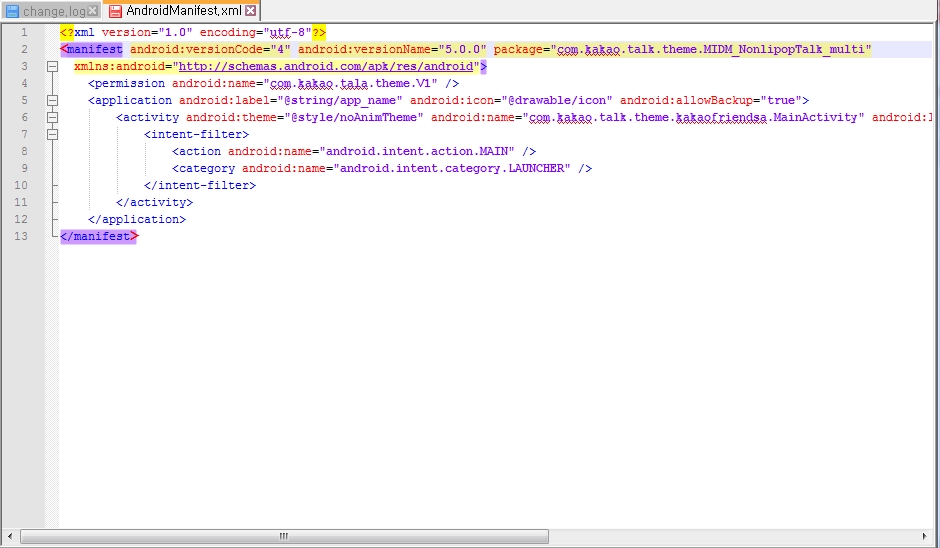Click the opening <intent-filter> tag
940x548 pixels.
click(x=197, y=134)
